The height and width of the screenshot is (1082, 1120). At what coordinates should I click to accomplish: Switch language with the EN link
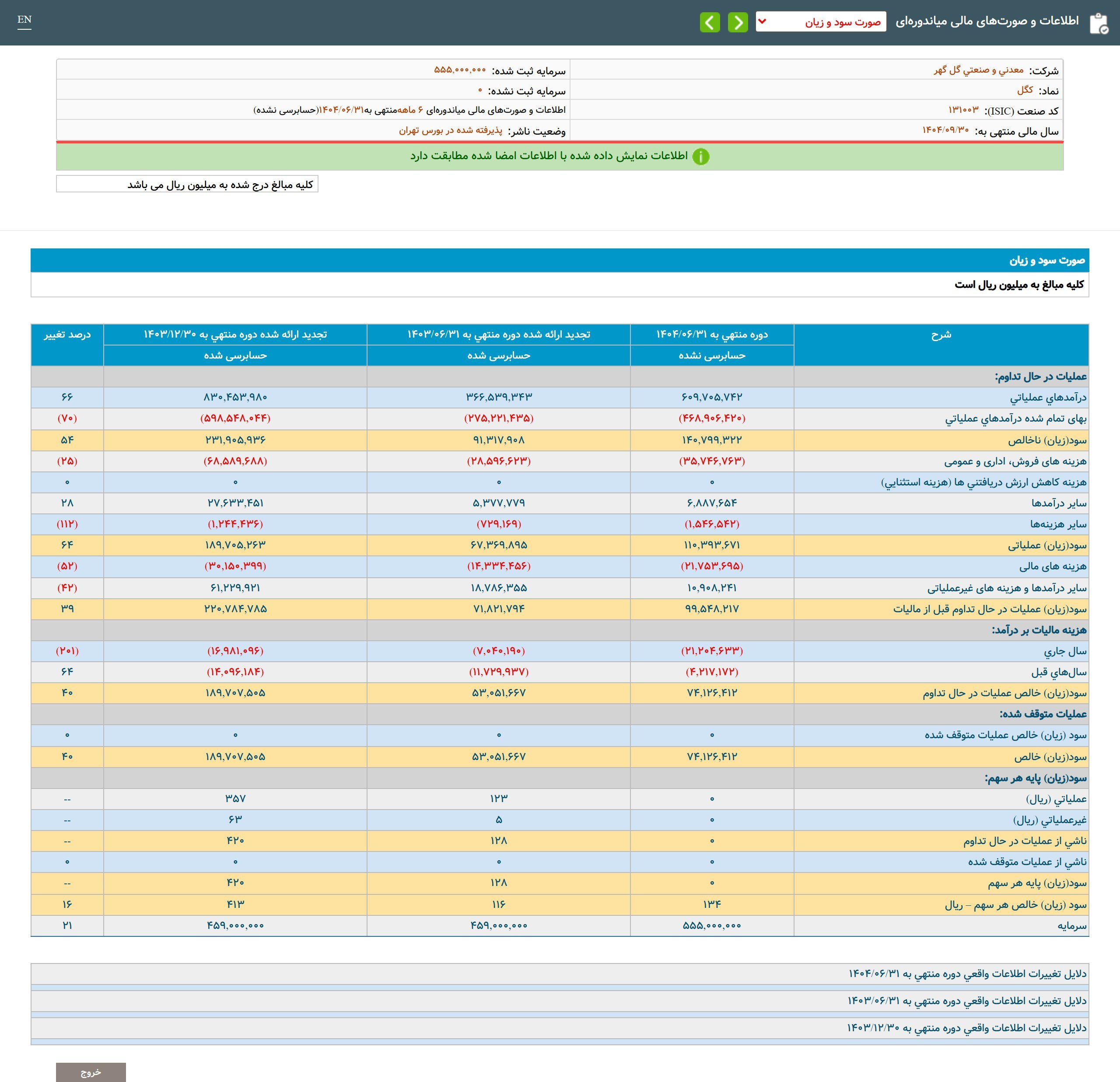[x=24, y=20]
